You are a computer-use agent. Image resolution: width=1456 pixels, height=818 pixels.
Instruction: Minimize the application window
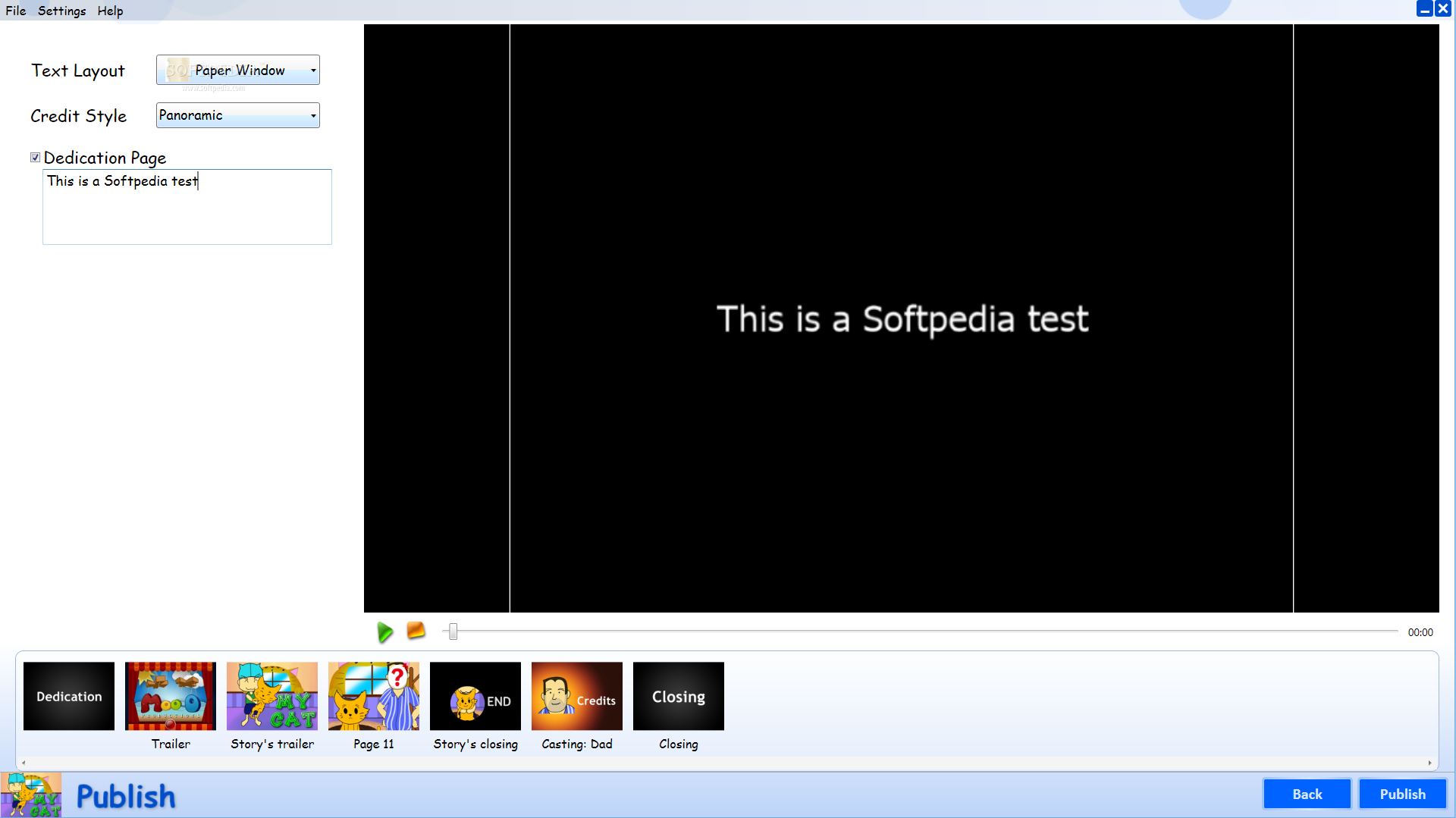tap(1424, 8)
